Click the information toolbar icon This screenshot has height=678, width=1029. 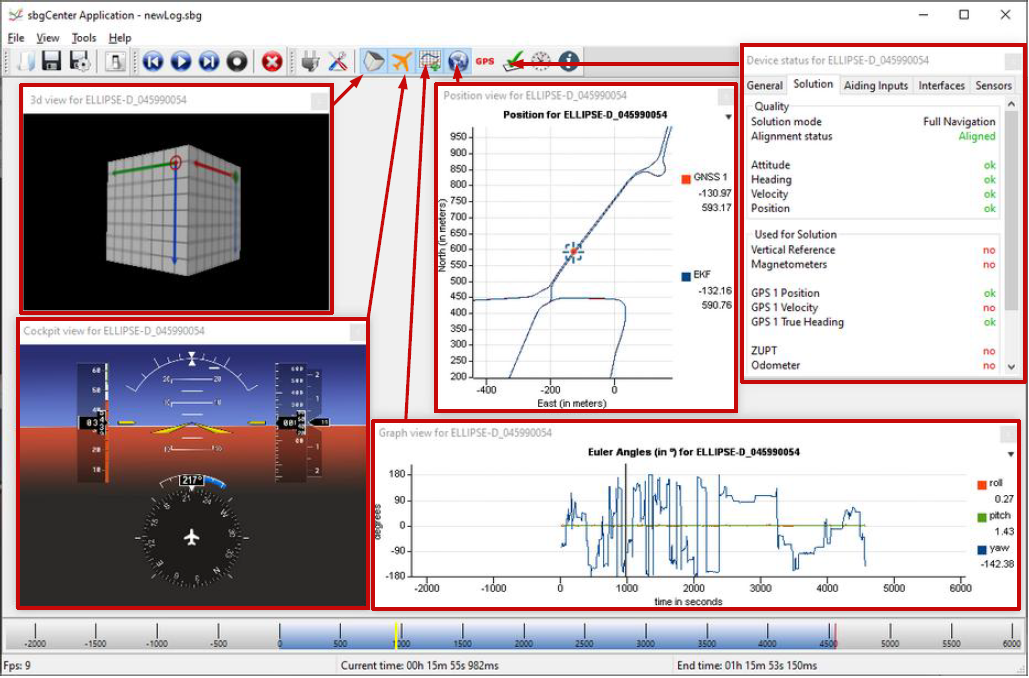coord(567,60)
